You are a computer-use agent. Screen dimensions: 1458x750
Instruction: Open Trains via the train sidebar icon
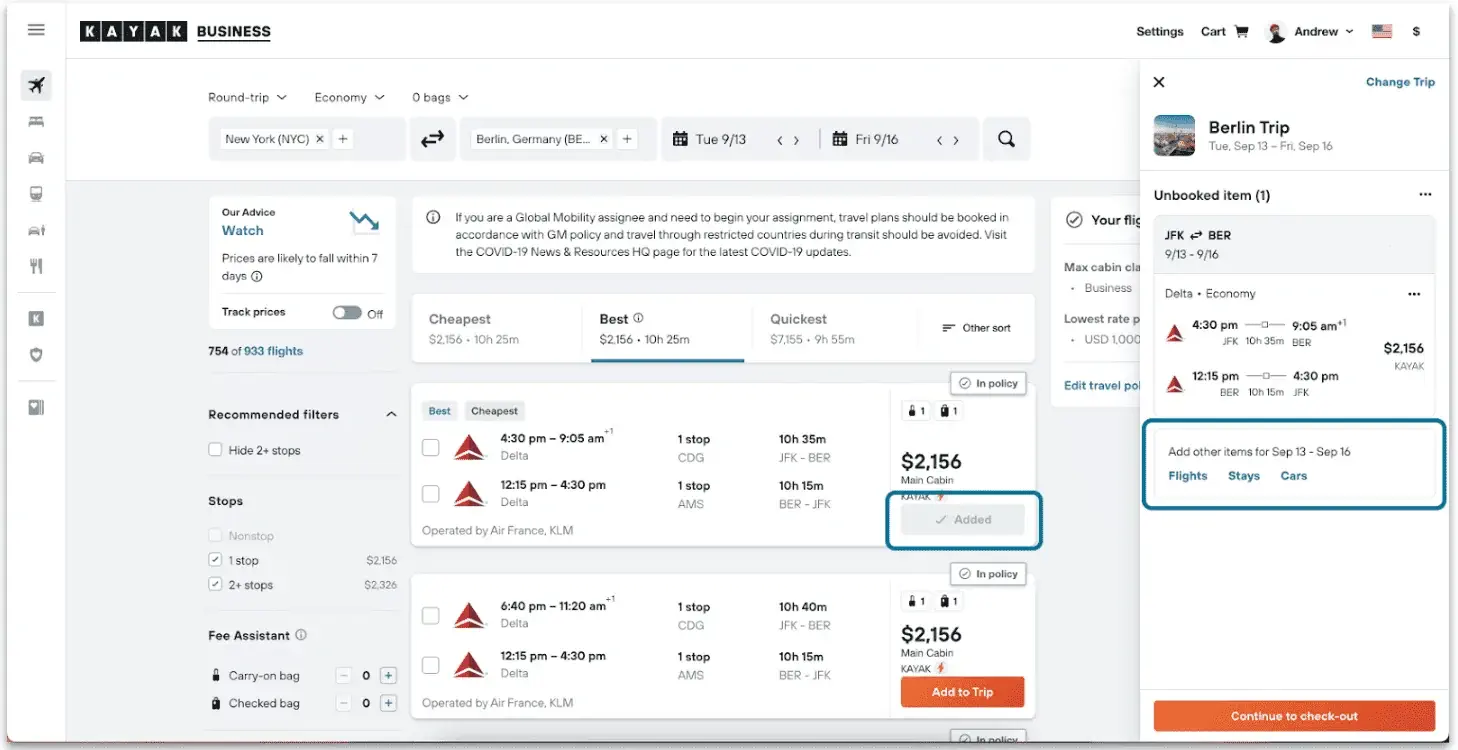coord(36,194)
